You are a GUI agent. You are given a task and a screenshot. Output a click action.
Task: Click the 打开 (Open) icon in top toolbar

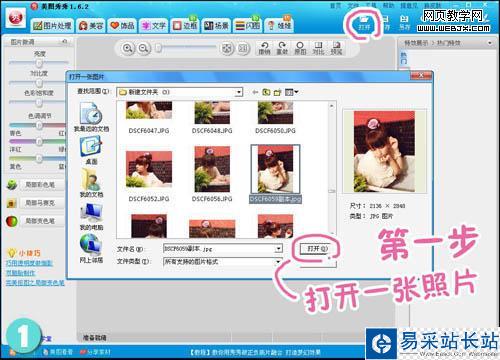point(364,22)
